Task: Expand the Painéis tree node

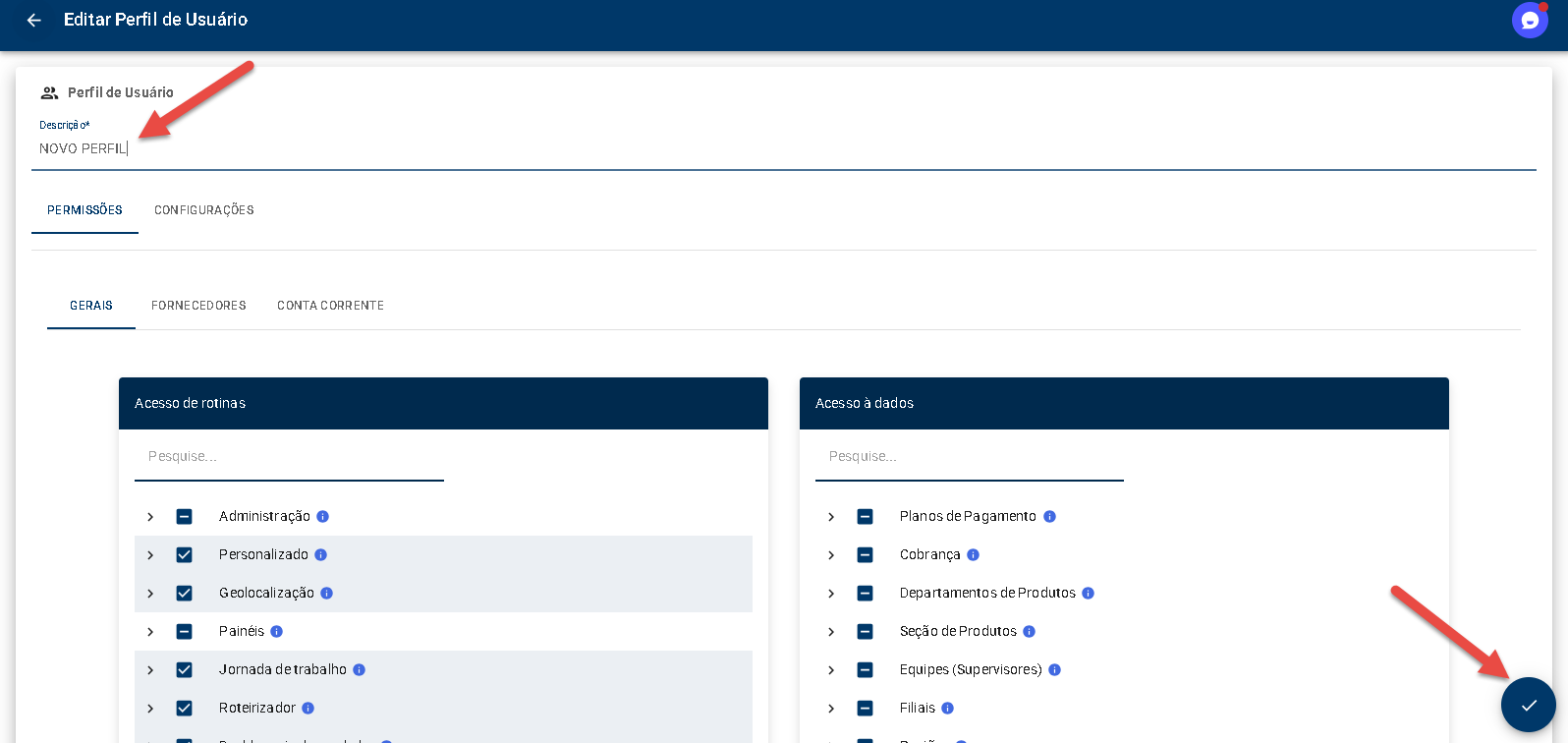Action: point(150,631)
